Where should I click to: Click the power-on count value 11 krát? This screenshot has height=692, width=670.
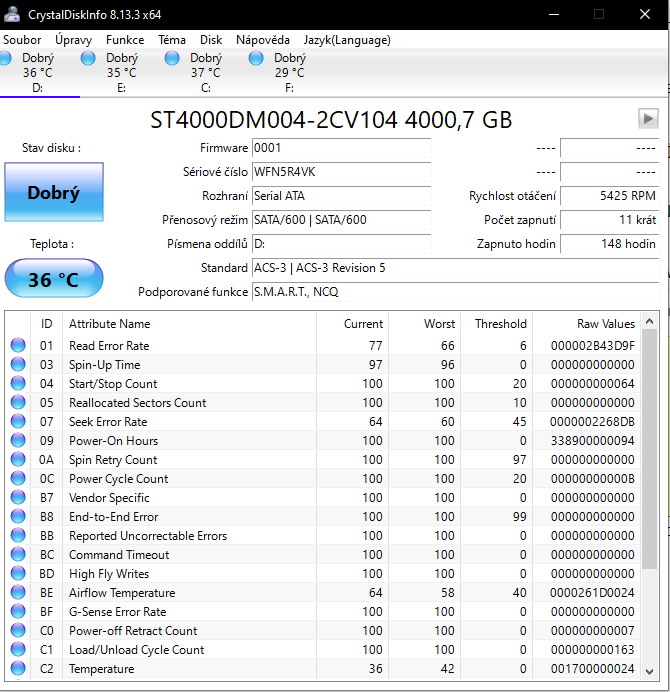pos(610,219)
